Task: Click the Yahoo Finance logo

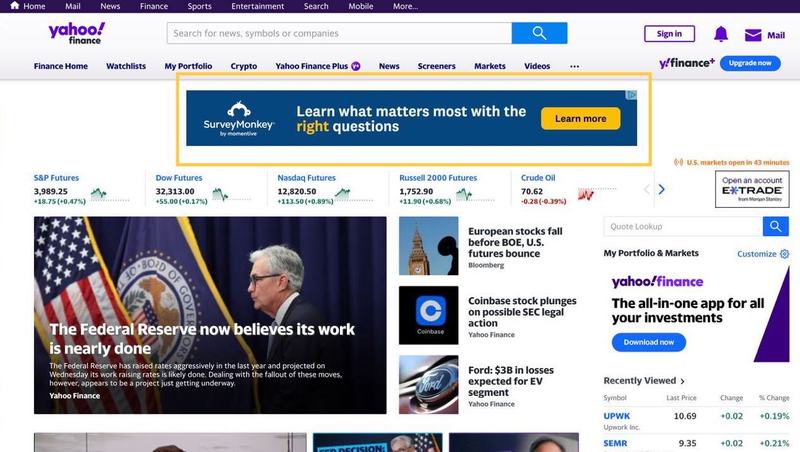Action: coord(76,33)
